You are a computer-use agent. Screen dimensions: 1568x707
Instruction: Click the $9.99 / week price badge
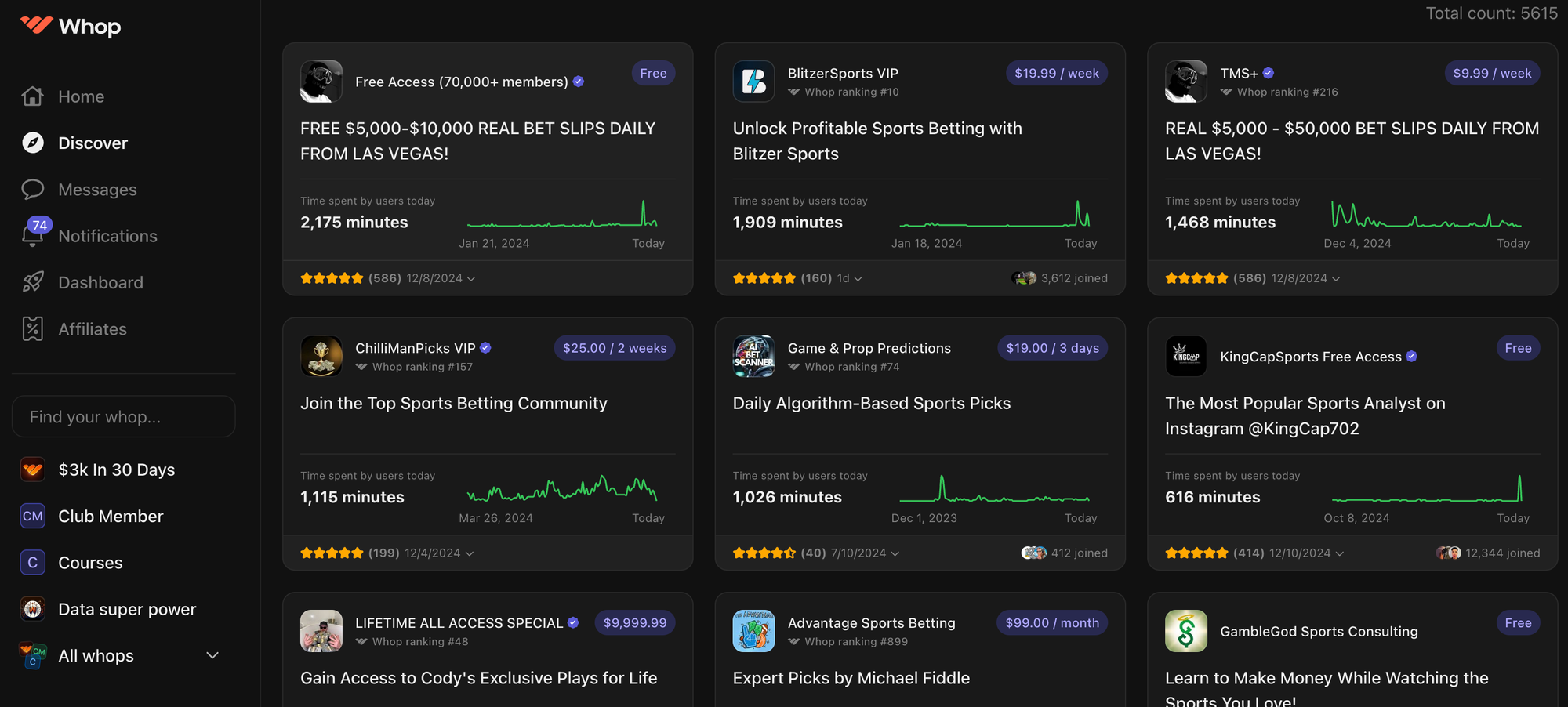(x=1492, y=73)
